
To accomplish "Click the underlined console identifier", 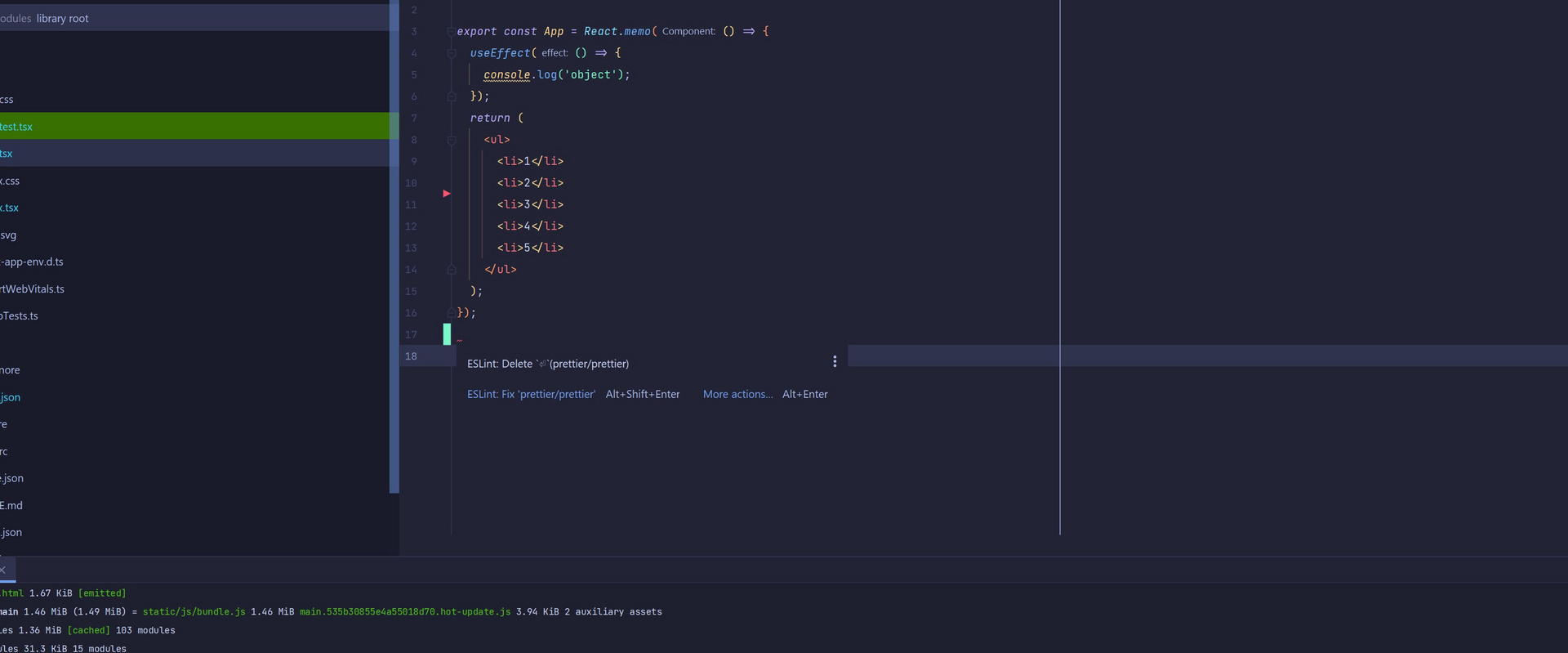I will coord(506,74).
